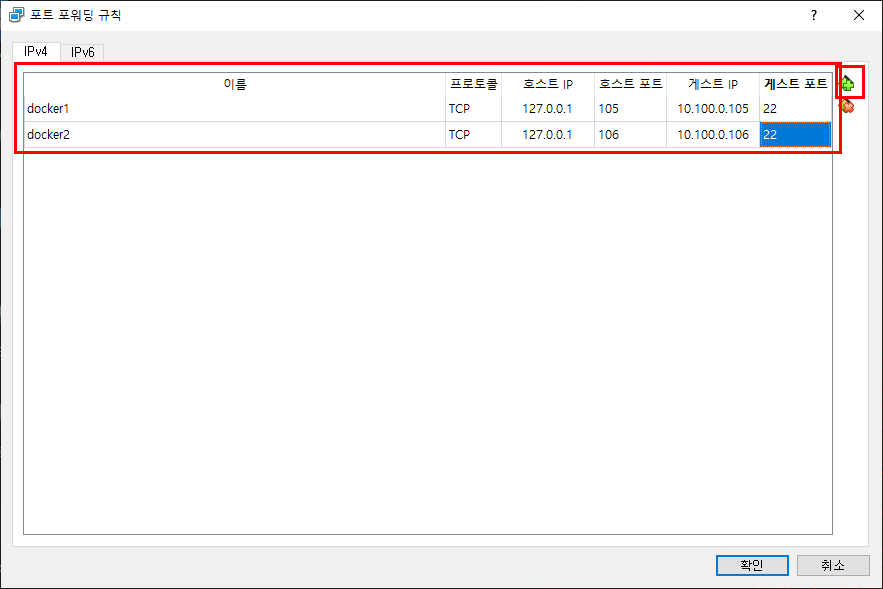The width and height of the screenshot is (883, 589).
Task: Select docker1 guest port 22 cell
Action: coord(795,109)
